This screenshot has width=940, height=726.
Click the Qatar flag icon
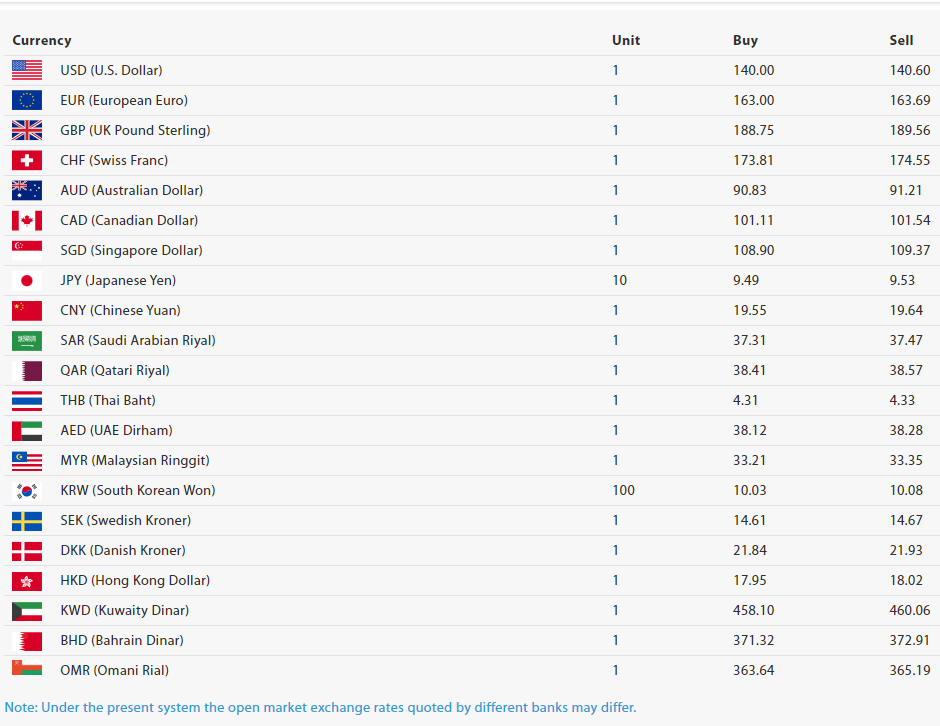click(27, 370)
